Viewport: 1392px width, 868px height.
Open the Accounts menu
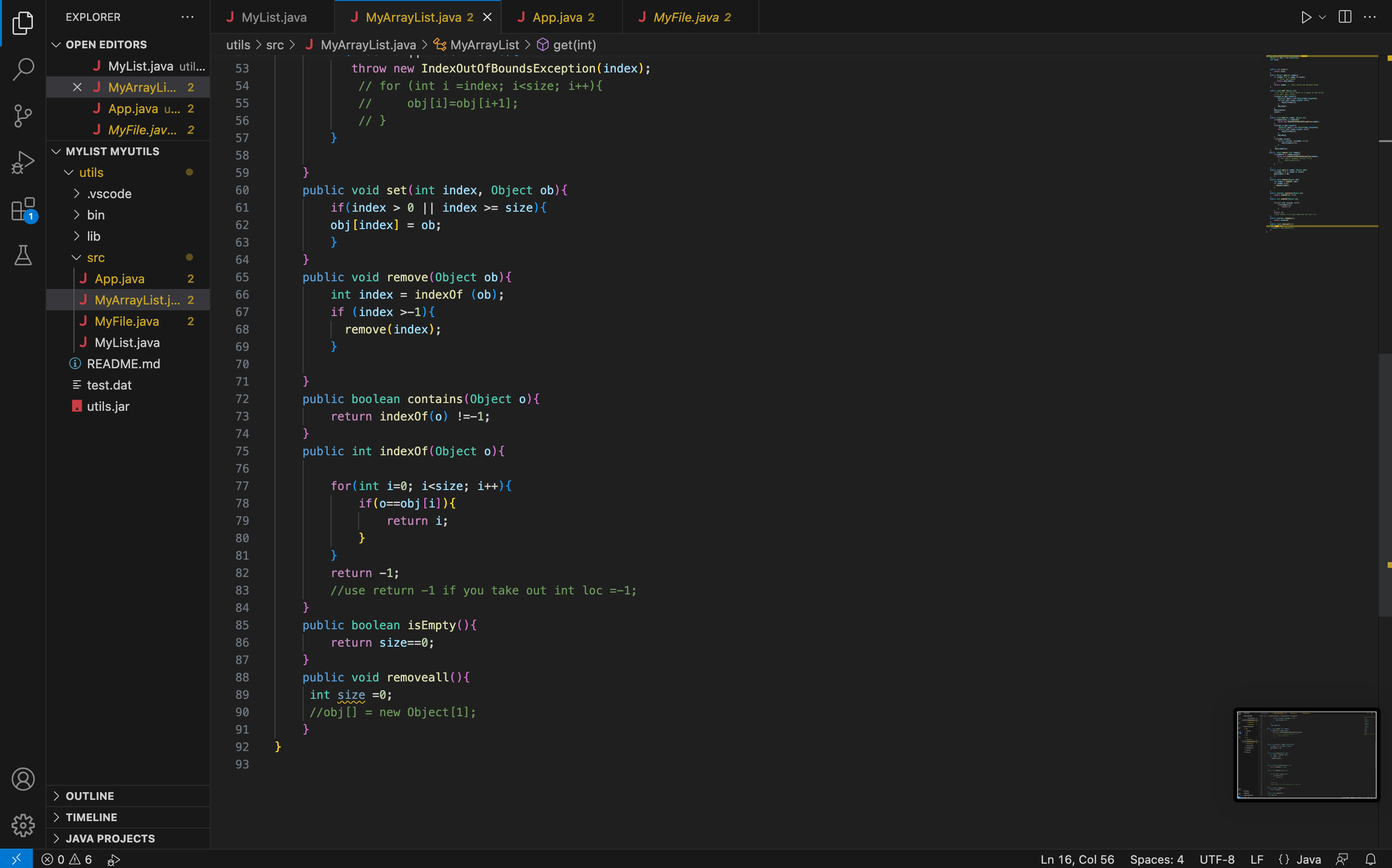23,779
